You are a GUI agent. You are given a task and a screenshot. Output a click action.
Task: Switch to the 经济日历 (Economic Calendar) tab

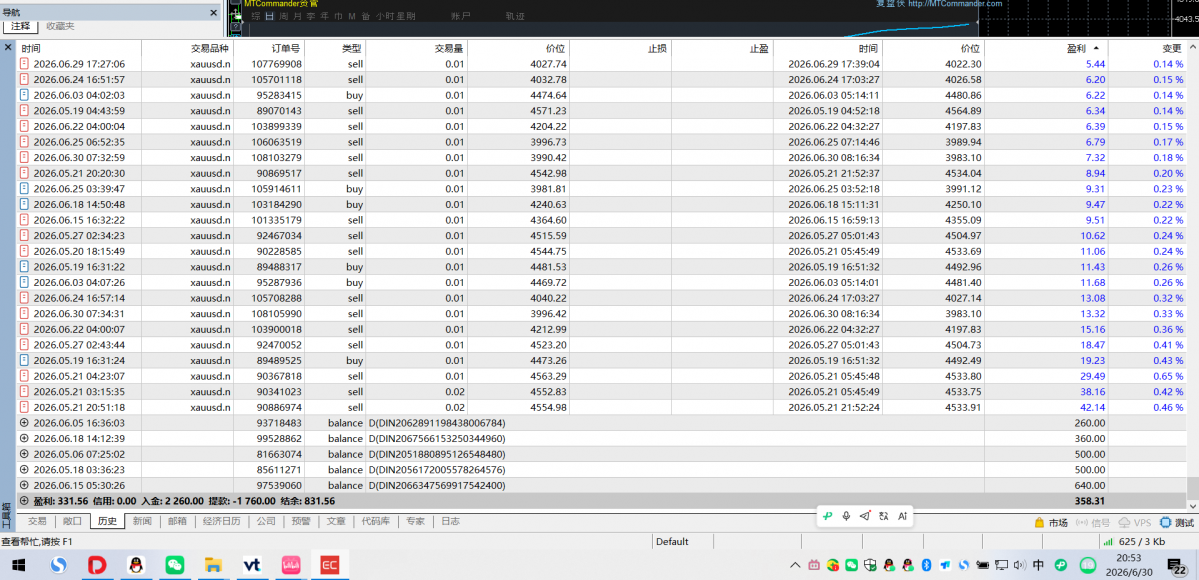tap(222, 522)
